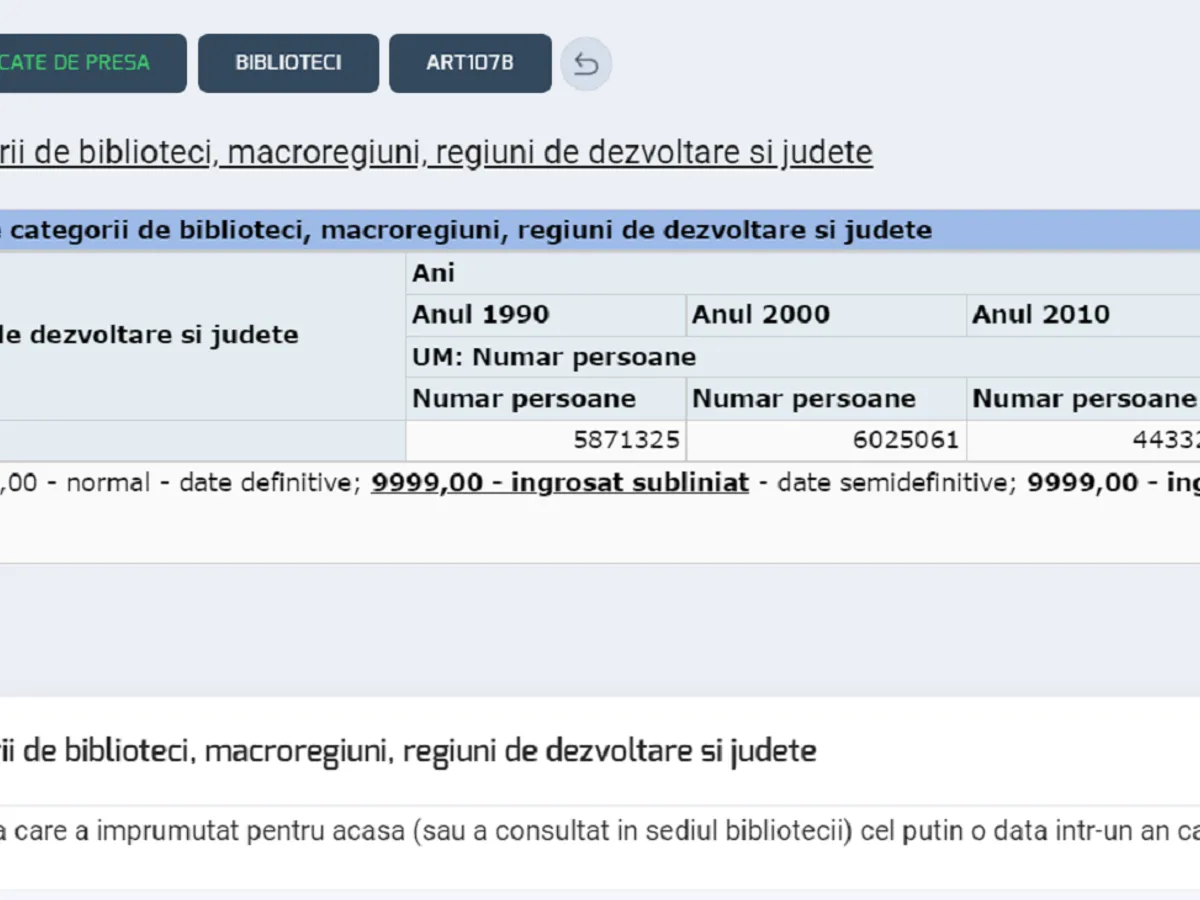Click 'Numar persoane' under Anul 2010
1200x900 pixels.
1083,399
